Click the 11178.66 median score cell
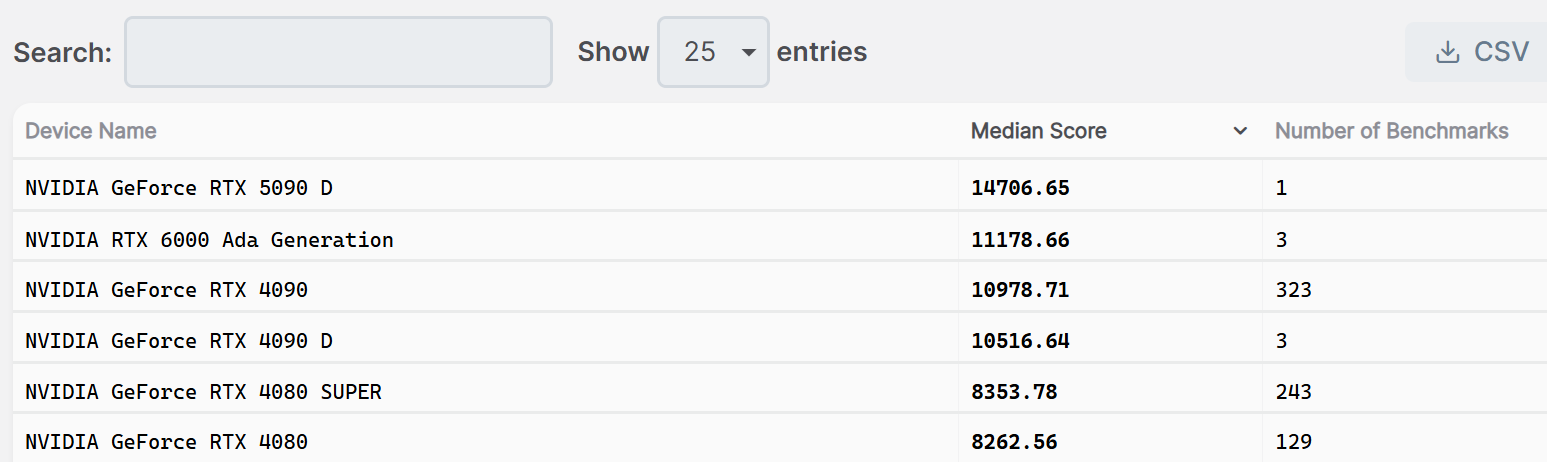This screenshot has height=462, width=1547. tap(1020, 239)
